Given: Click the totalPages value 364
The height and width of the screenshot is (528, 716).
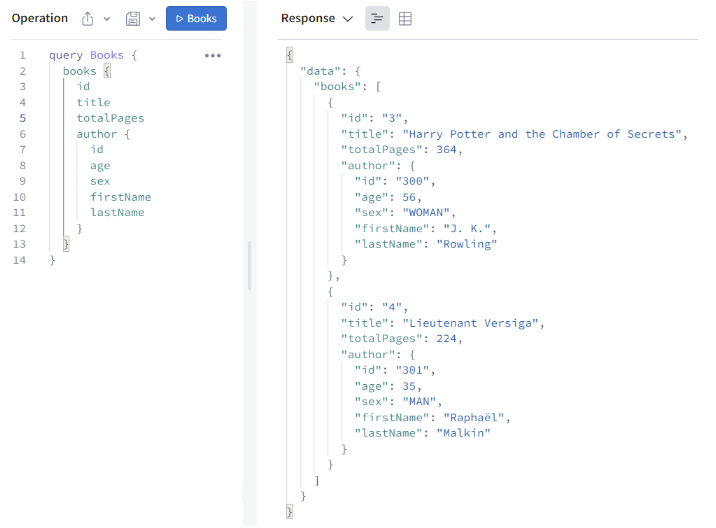Looking at the screenshot, I should (447, 149).
